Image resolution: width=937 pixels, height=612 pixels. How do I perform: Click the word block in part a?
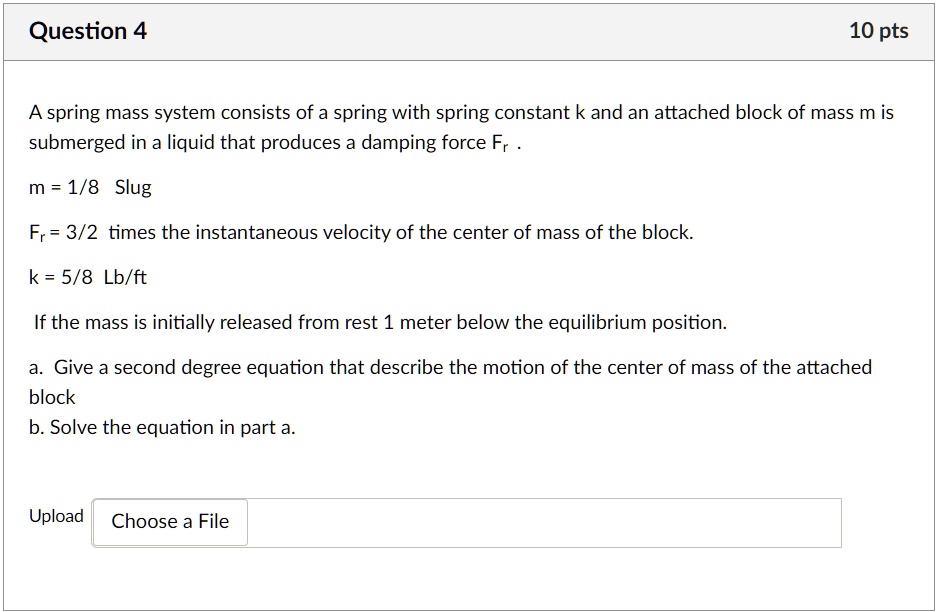(x=51, y=396)
